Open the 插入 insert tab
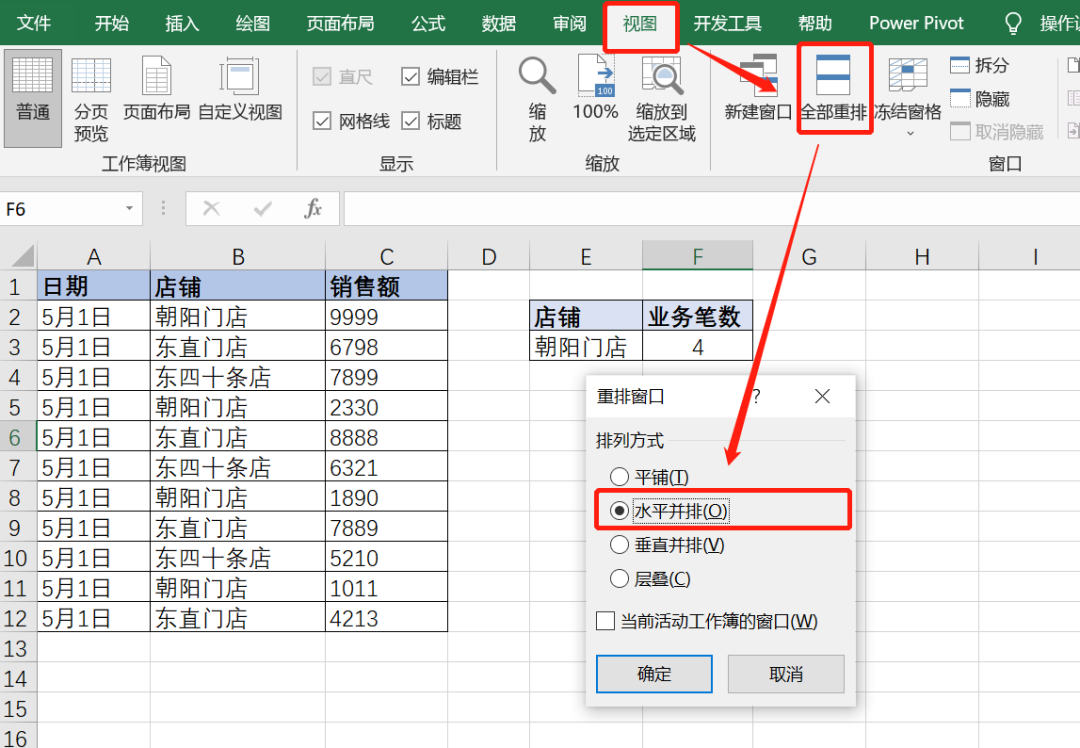Image resolution: width=1080 pixels, height=748 pixels. pyautogui.click(x=182, y=23)
